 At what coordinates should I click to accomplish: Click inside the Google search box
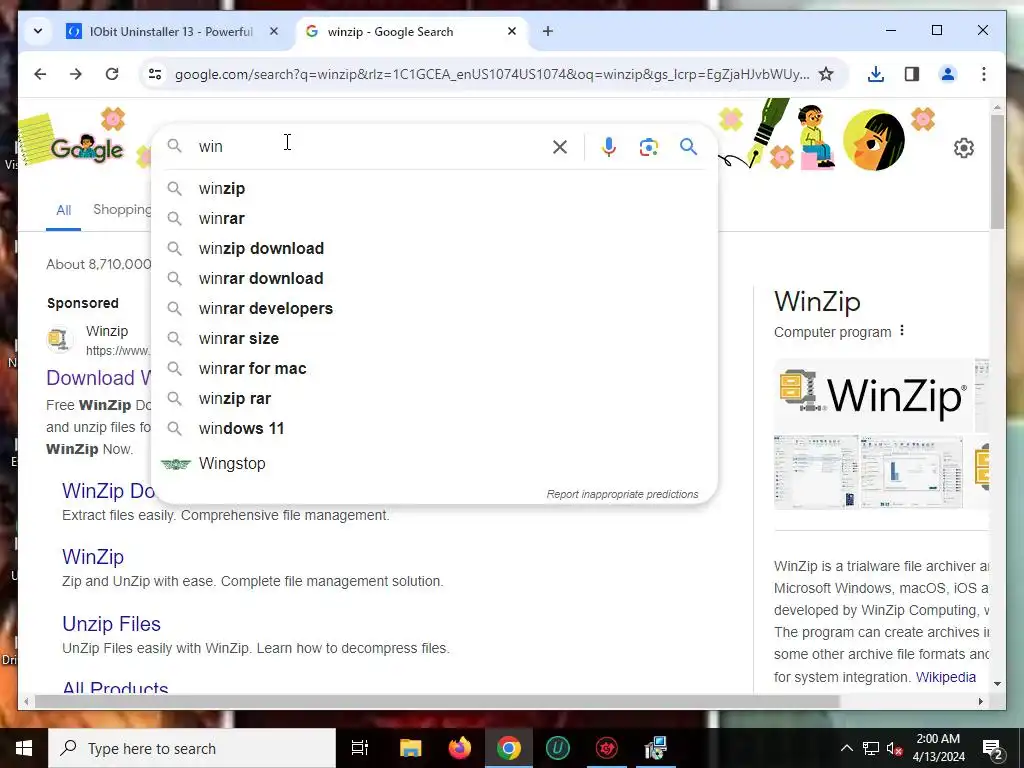coord(366,146)
